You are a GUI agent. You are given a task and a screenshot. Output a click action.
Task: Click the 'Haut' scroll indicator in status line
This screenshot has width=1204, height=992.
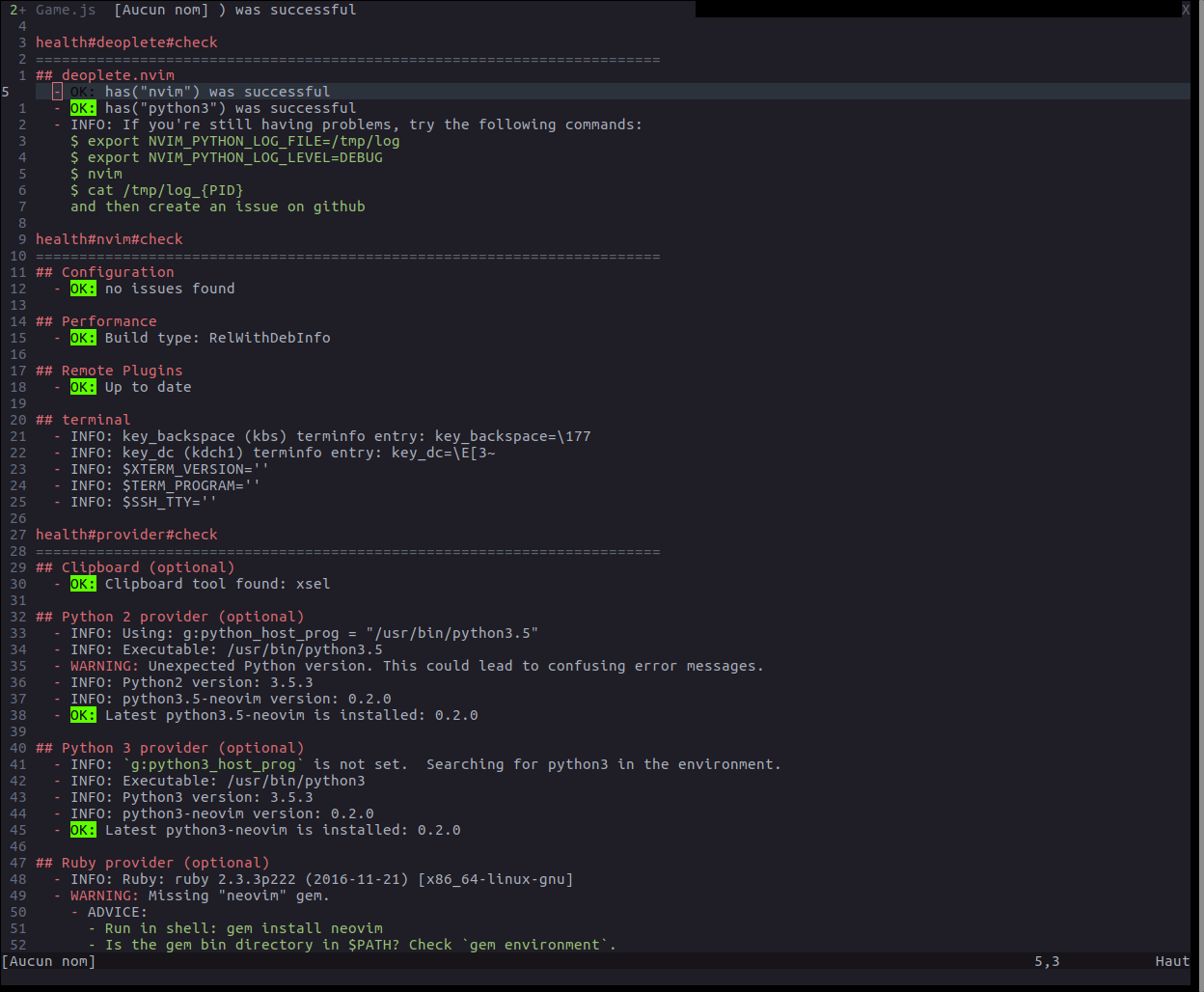tap(1172, 961)
